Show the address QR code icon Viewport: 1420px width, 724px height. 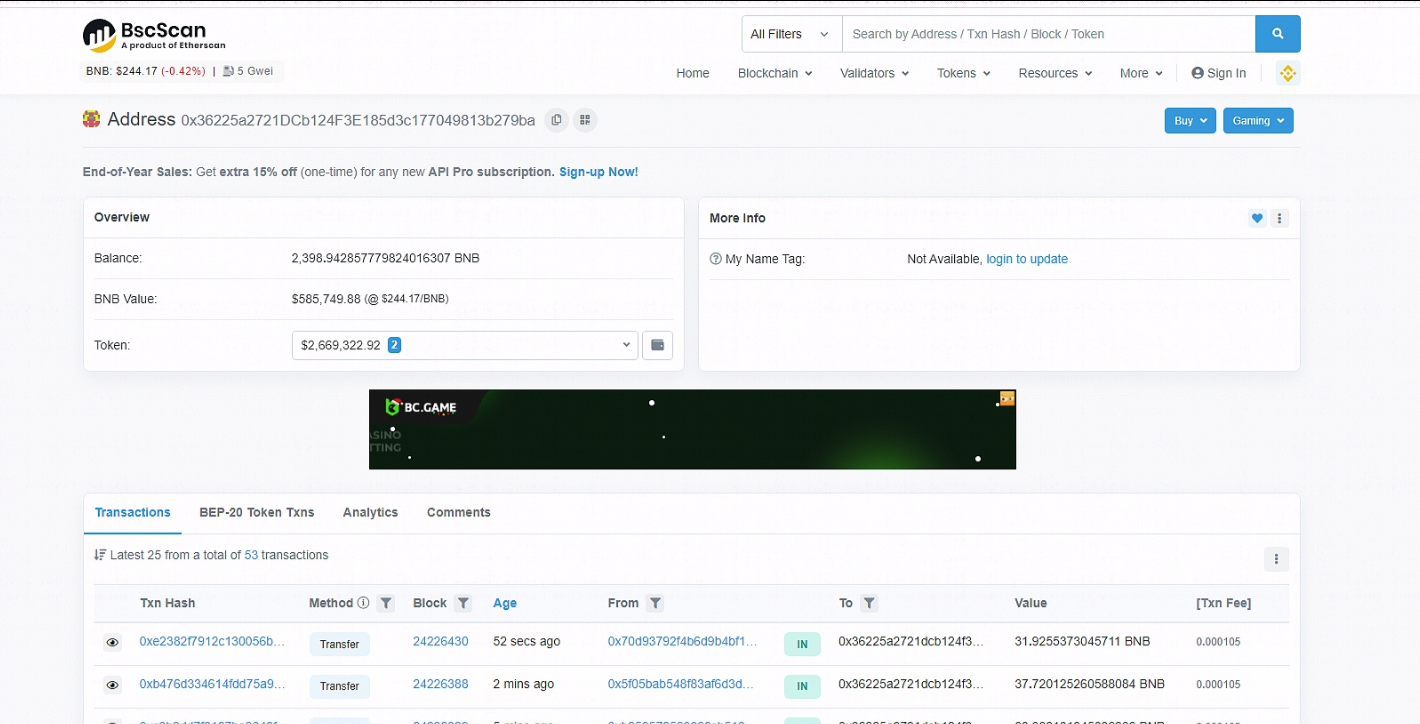tap(585, 120)
